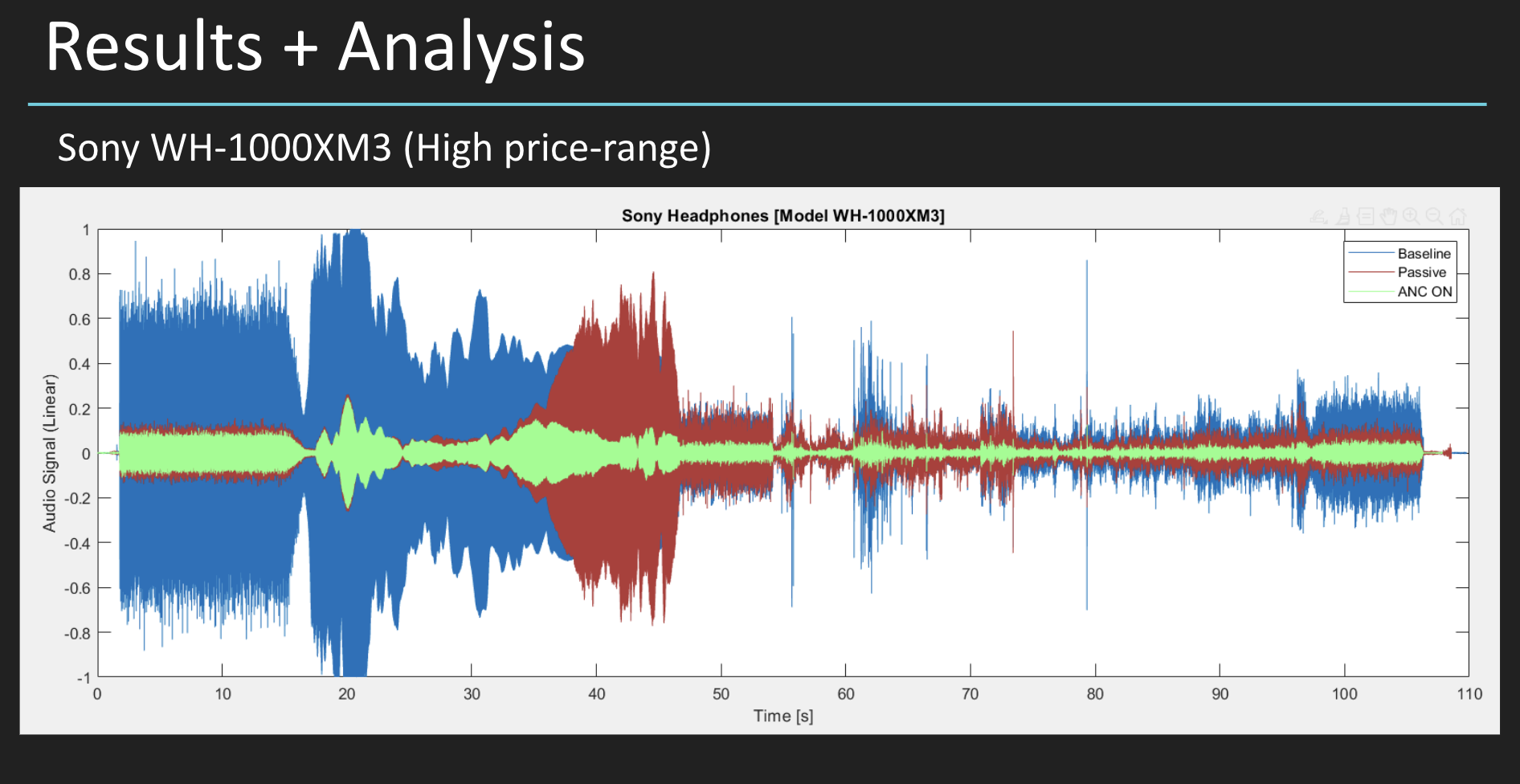
Task: Select the Pan hand tool
Action: [x=1388, y=217]
